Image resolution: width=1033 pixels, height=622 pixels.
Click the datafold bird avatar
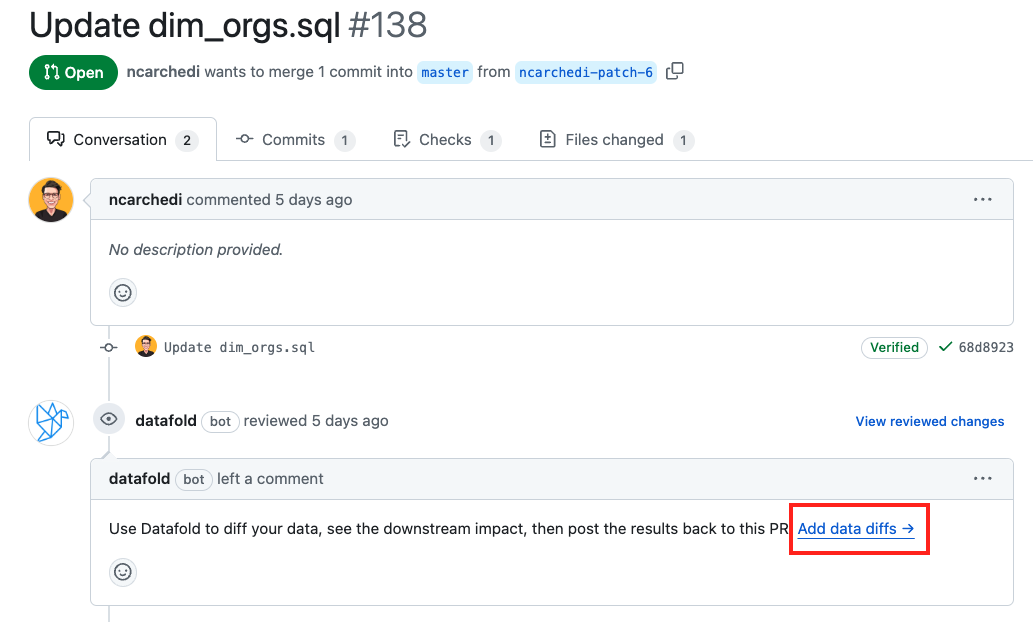pyautogui.click(x=51, y=422)
